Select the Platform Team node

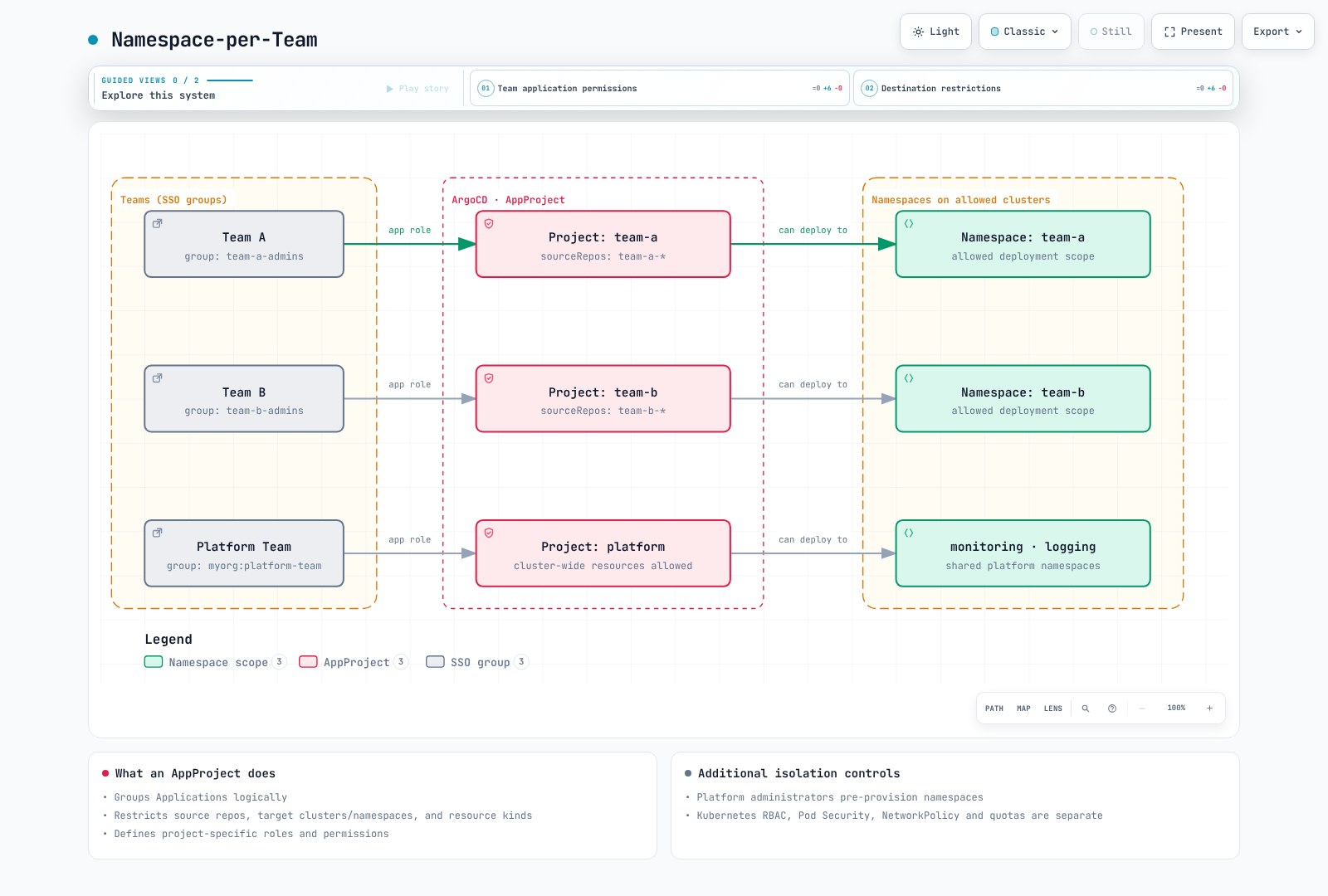click(x=244, y=553)
